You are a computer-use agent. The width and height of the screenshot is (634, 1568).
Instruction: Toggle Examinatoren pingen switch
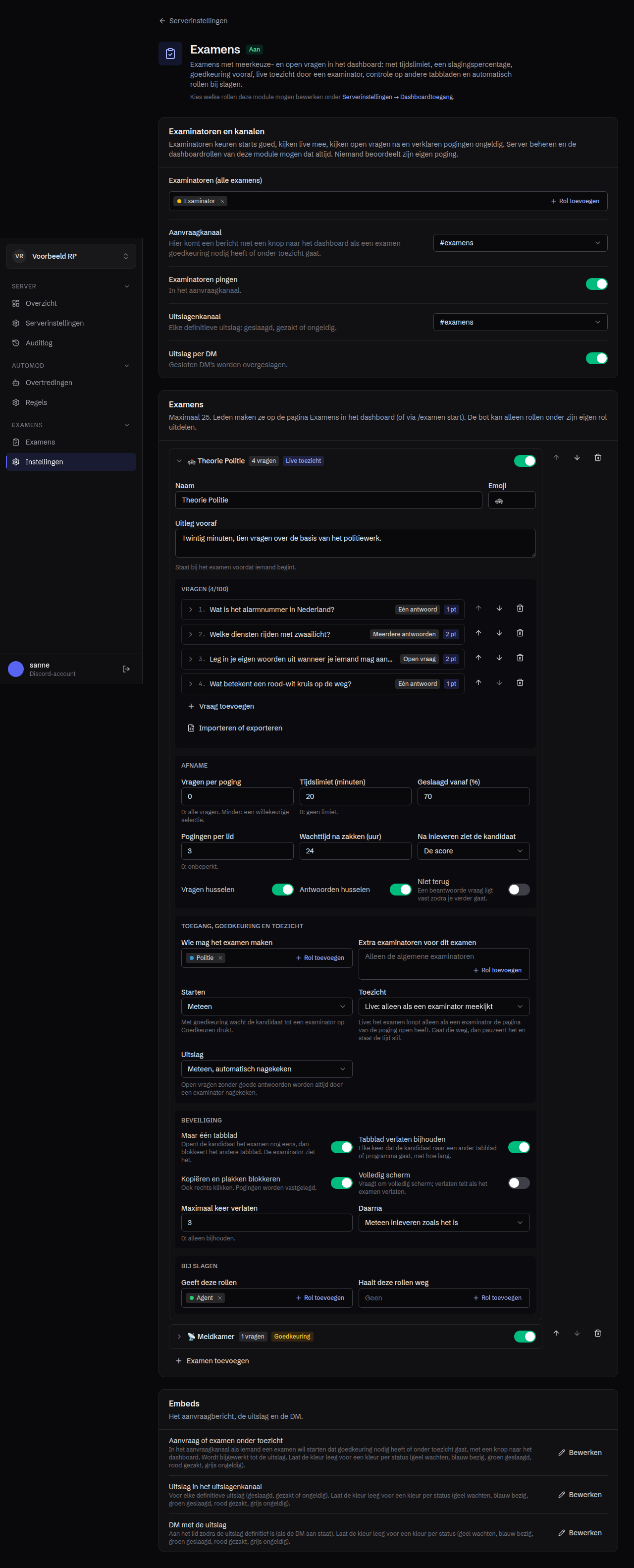tap(596, 284)
